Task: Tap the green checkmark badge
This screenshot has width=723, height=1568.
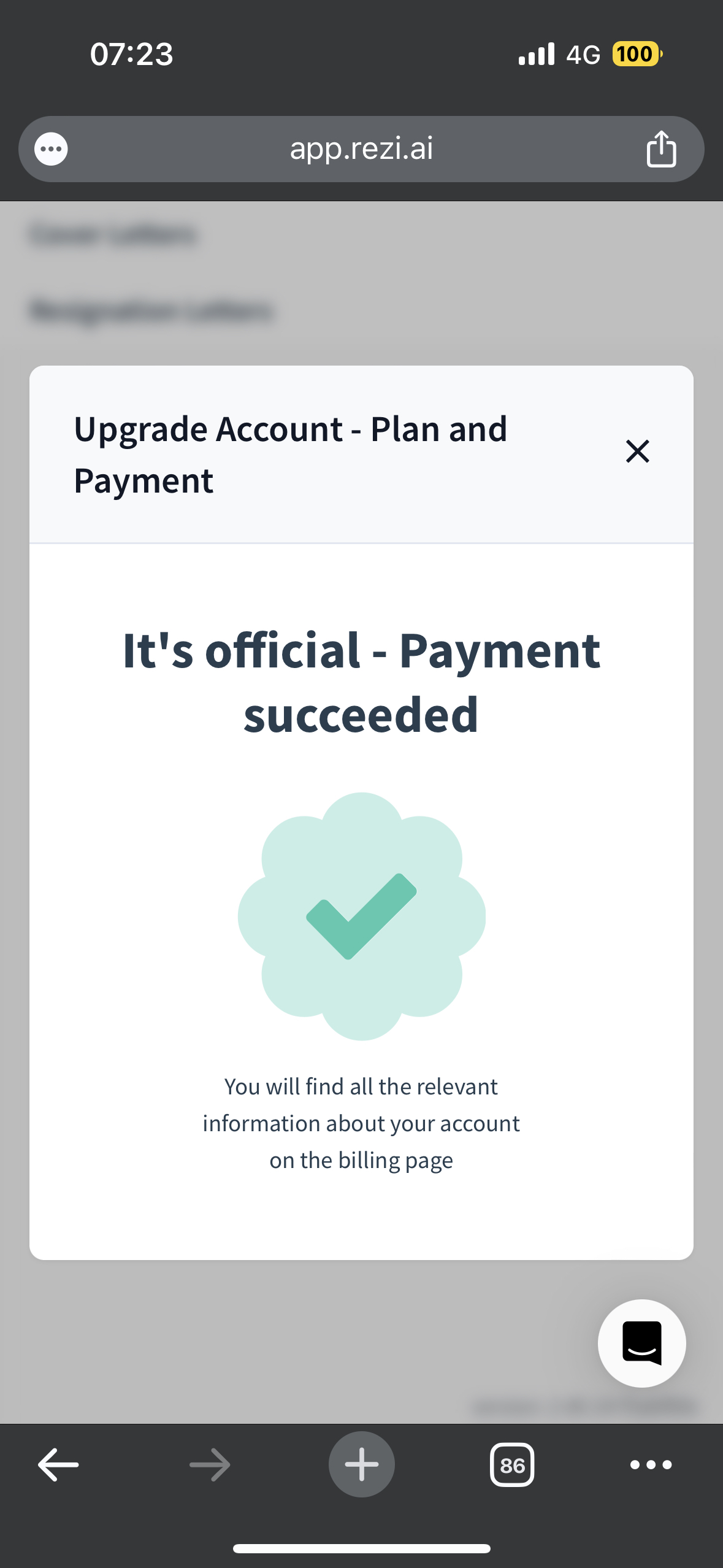Action: coord(362,916)
